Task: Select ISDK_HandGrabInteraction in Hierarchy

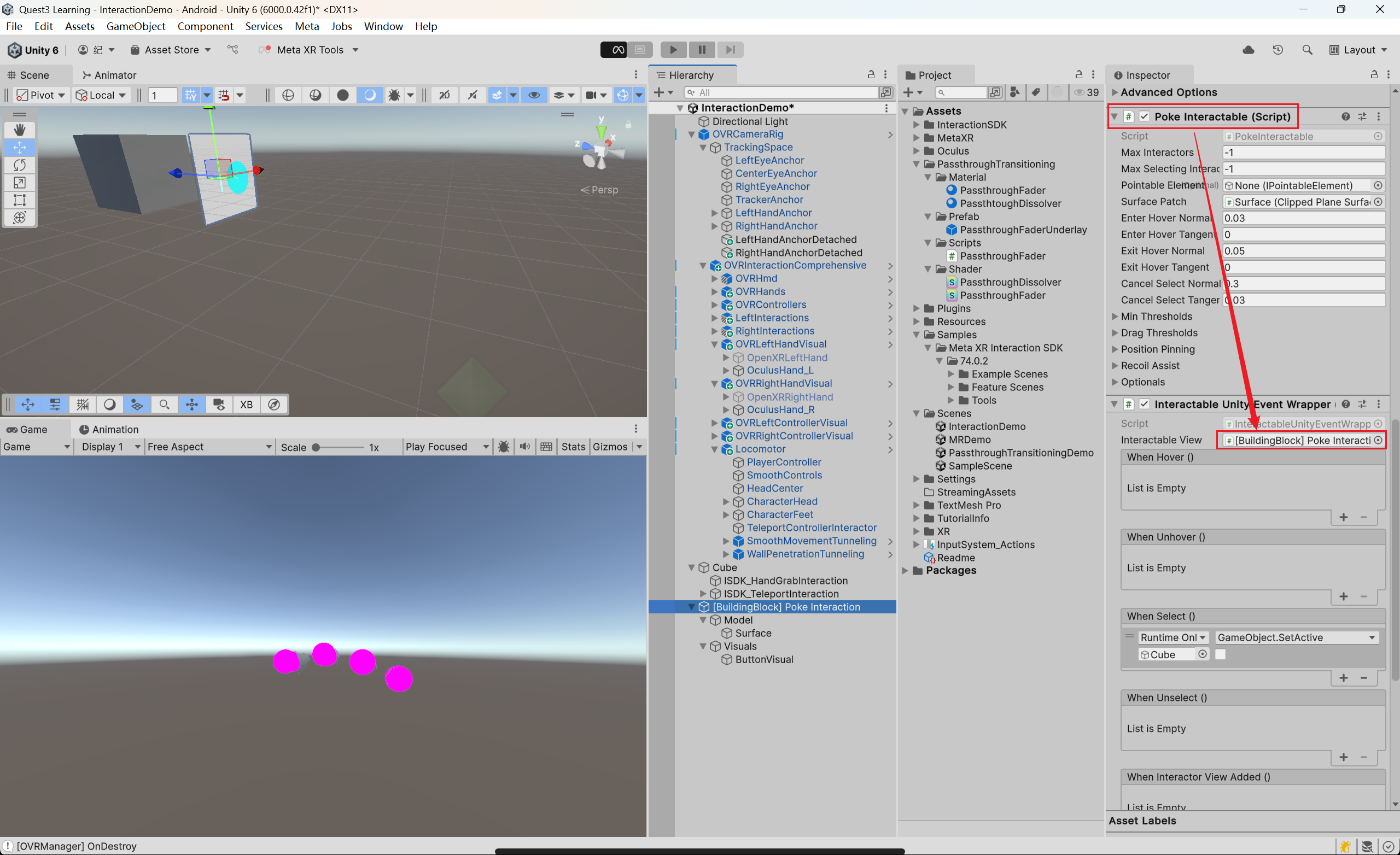Action: click(x=785, y=581)
